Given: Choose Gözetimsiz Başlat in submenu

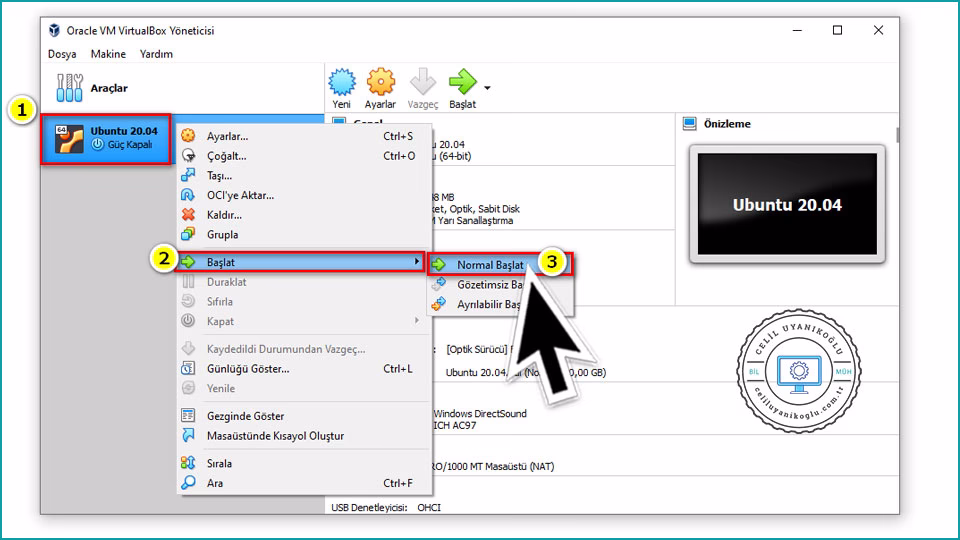Looking at the screenshot, I should click(500, 284).
